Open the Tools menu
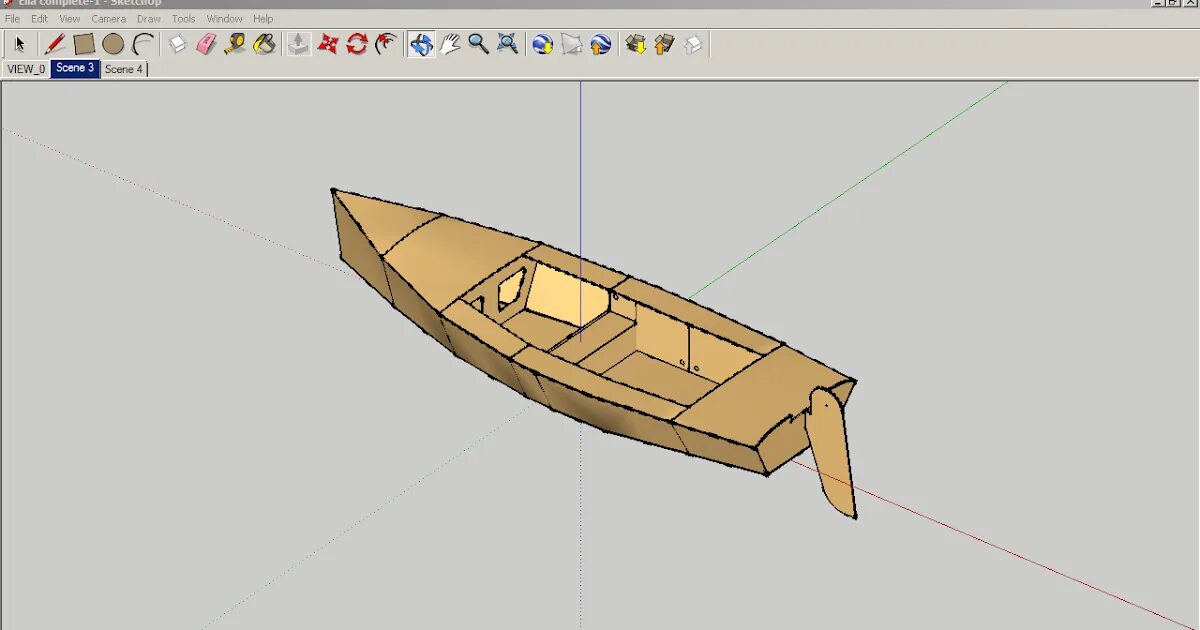Screen dimensions: 1200x630 [x=184, y=19]
